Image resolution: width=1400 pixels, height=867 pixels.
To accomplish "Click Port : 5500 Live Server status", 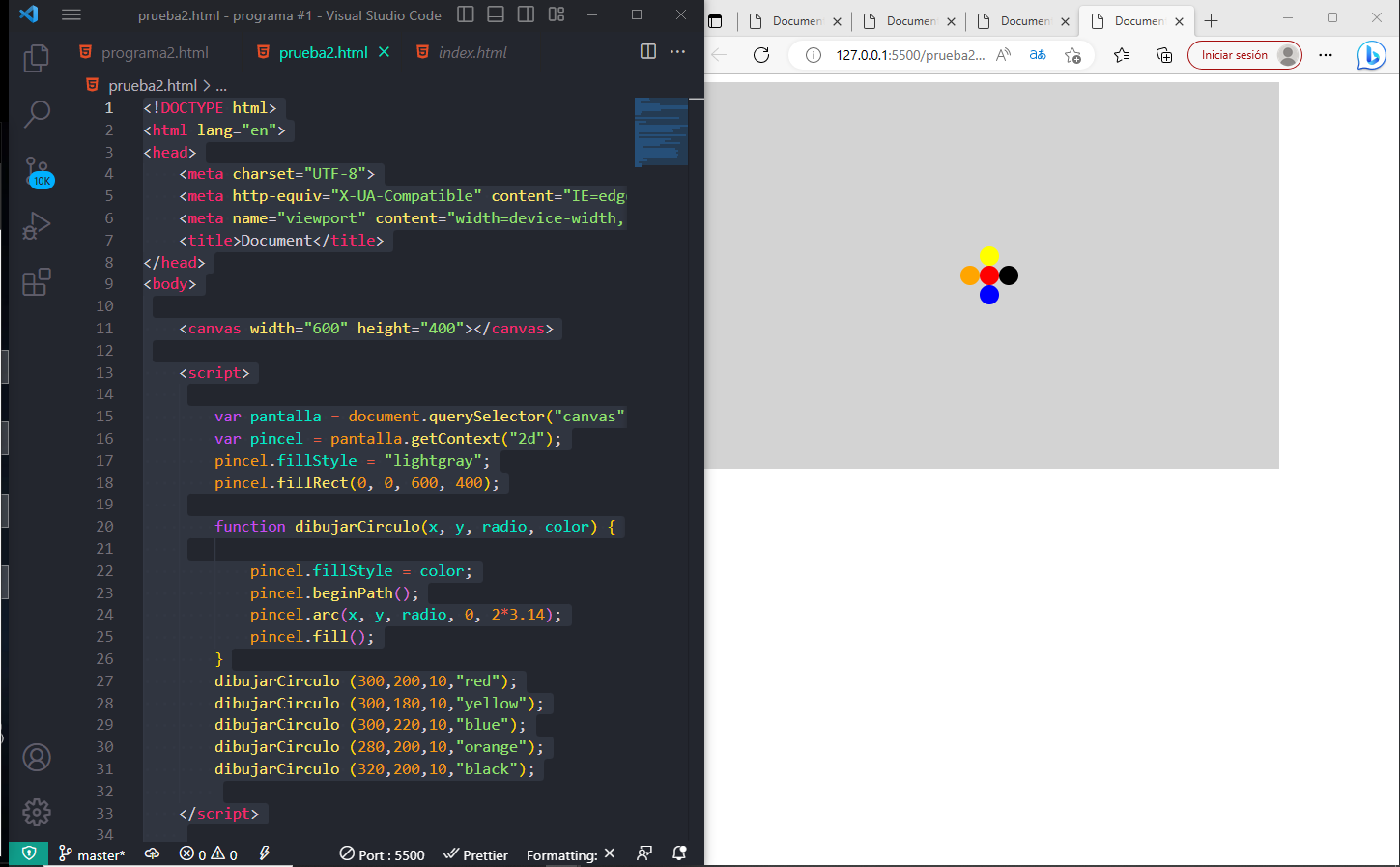I will (x=382, y=854).
